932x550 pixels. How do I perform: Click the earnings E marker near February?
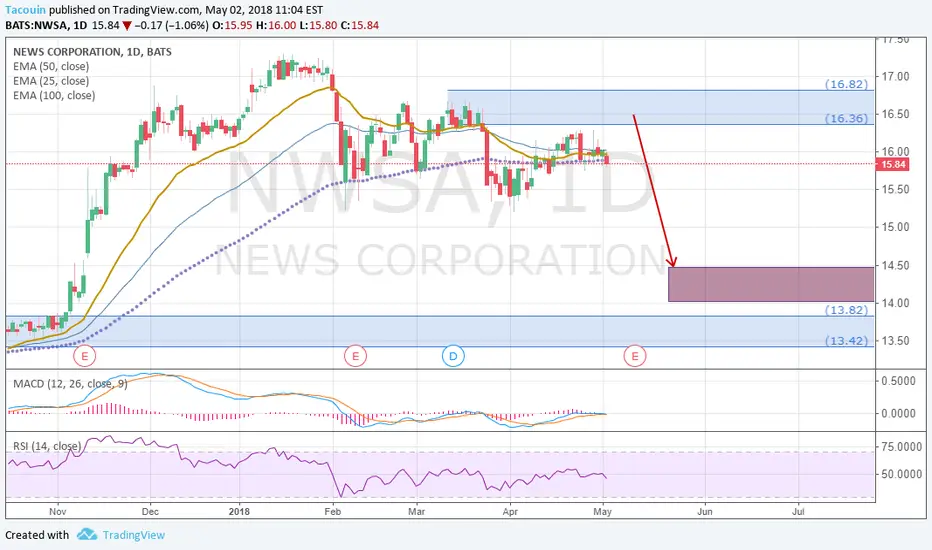pos(355,356)
